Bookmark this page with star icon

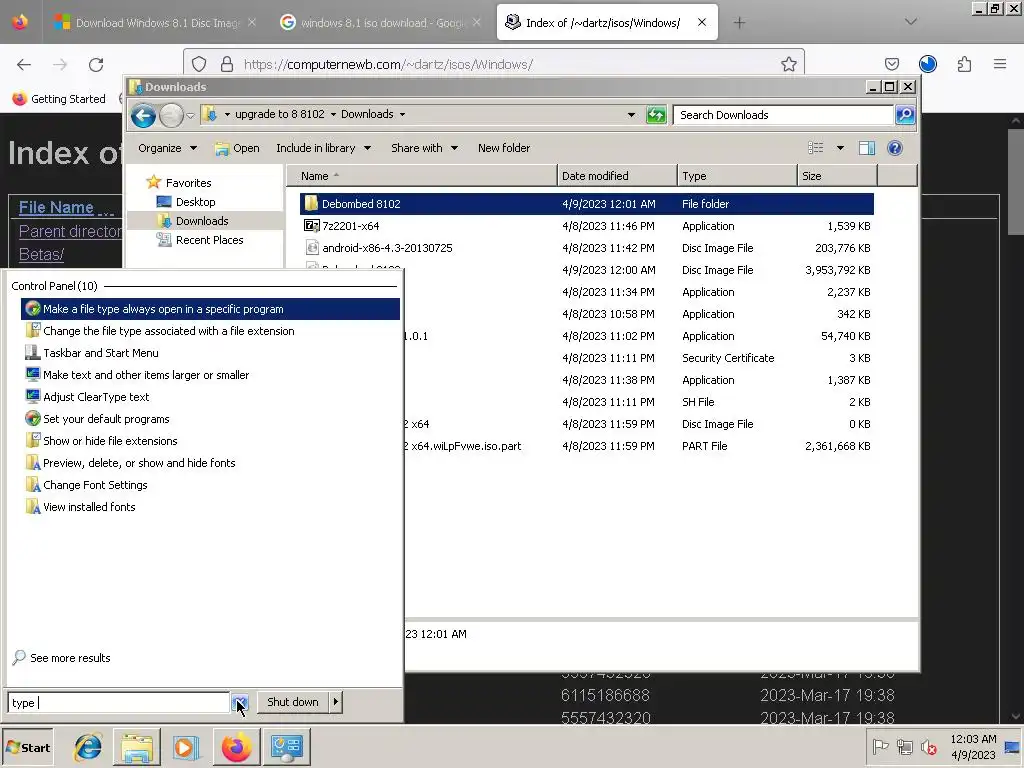[789, 64]
